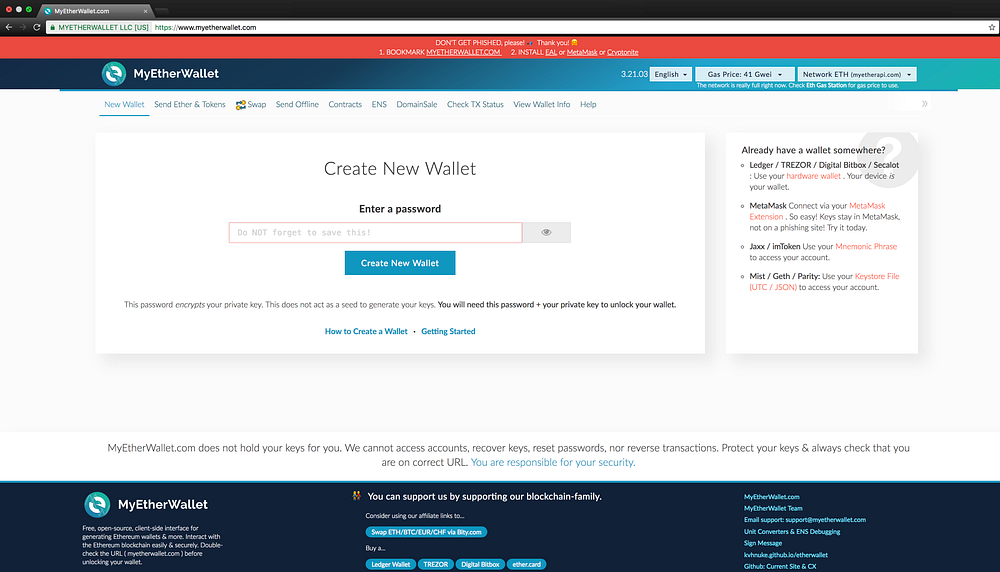Image resolution: width=1000 pixels, height=572 pixels.
Task: Click MYETHERWALLET.COM bookmark link in banner
Action: pyautogui.click(x=463, y=52)
